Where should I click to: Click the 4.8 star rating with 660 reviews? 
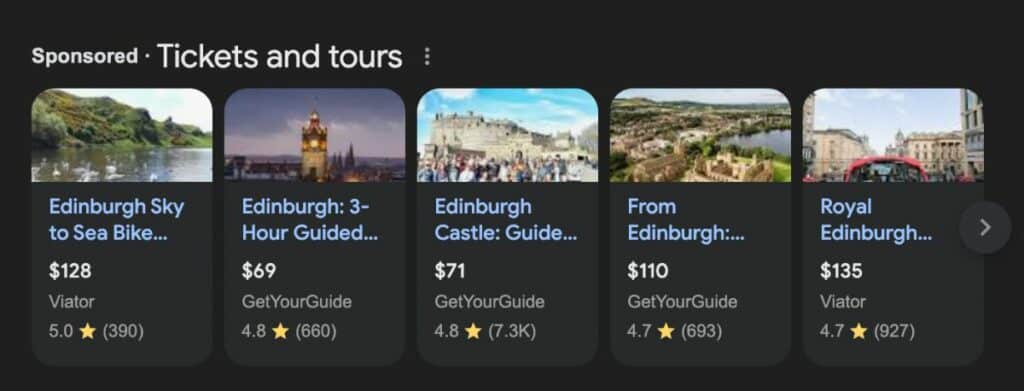pyautogui.click(x=289, y=332)
